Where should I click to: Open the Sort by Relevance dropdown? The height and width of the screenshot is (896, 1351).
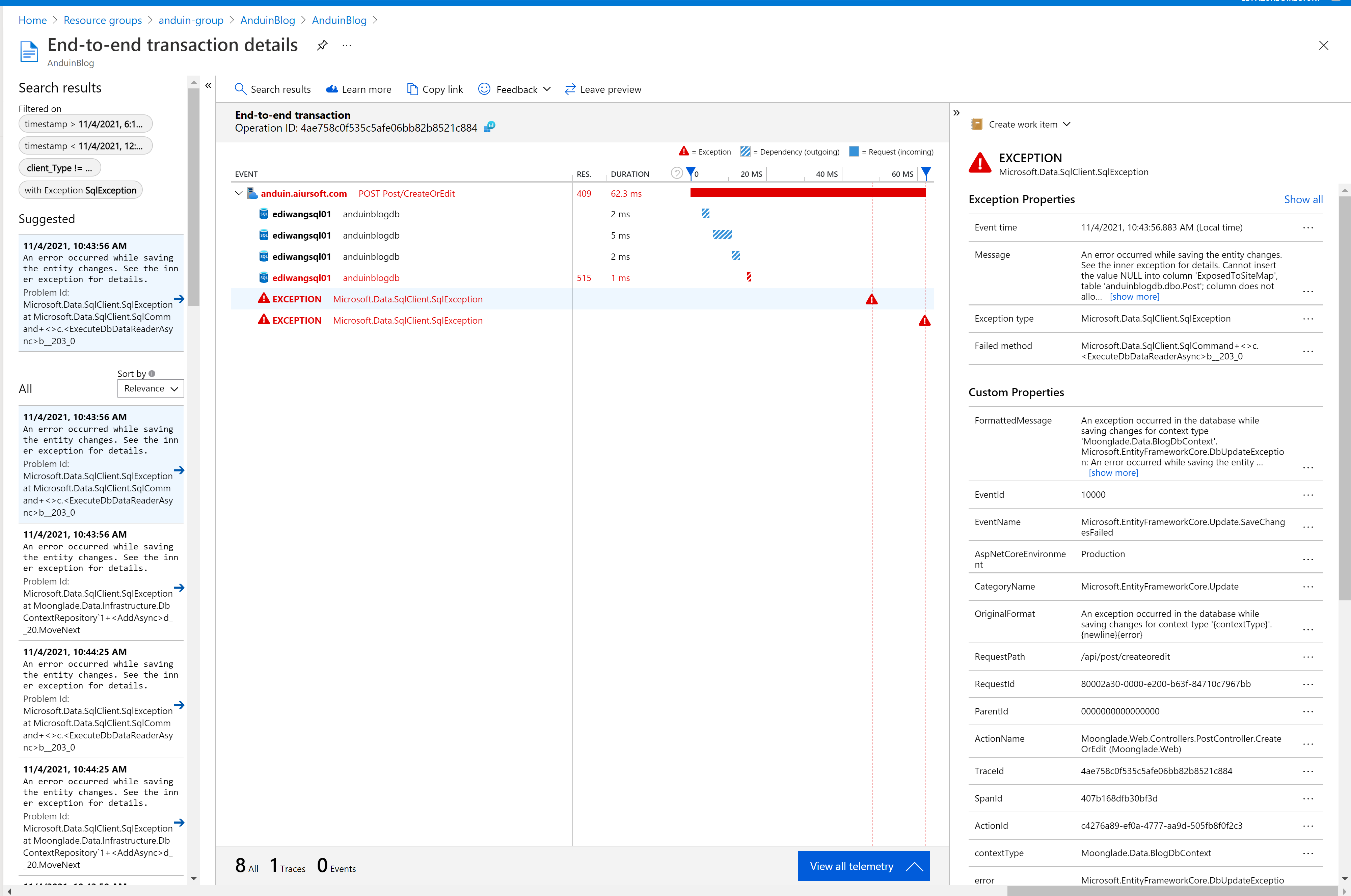pos(151,388)
